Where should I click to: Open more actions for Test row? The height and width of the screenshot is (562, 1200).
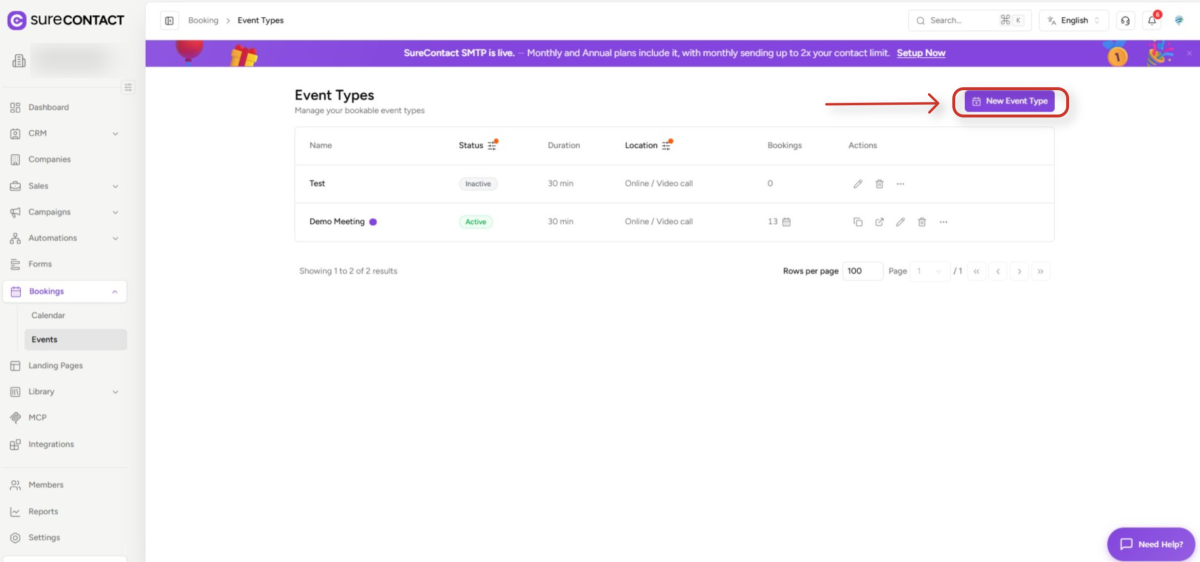[x=900, y=184]
